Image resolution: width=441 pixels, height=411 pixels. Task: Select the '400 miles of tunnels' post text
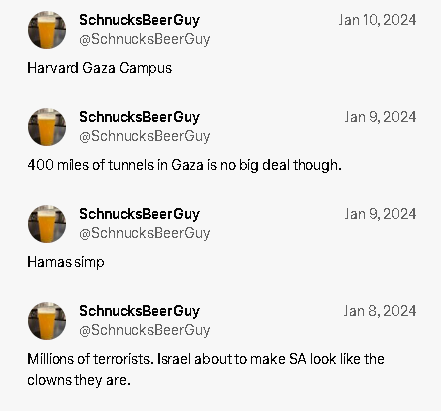tap(185, 165)
